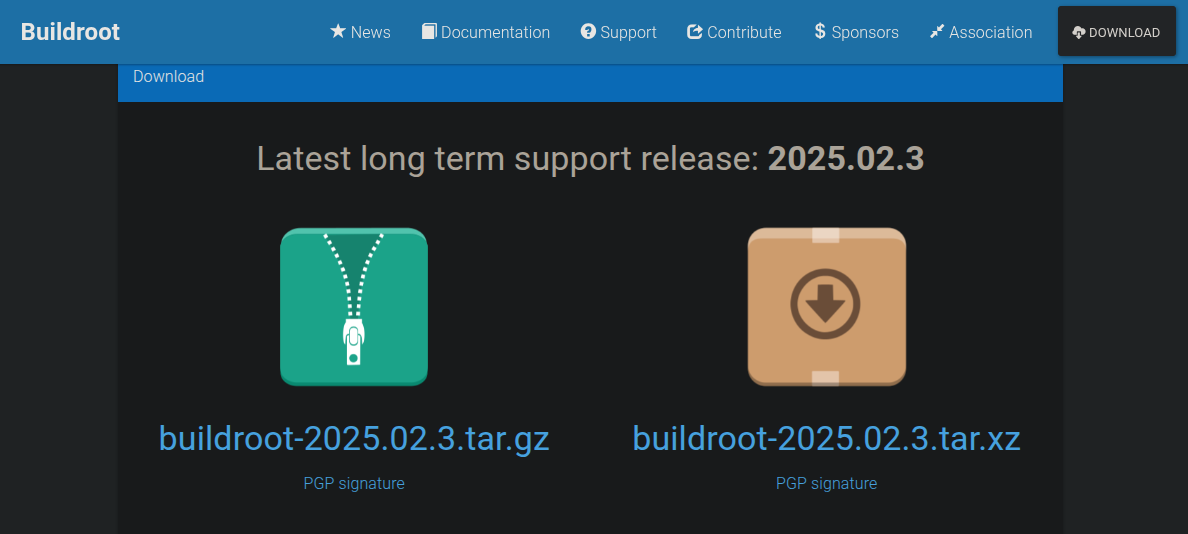Download buildroot-2025.02.3.tar.xz link
The width and height of the screenshot is (1188, 534).
pyautogui.click(x=827, y=439)
